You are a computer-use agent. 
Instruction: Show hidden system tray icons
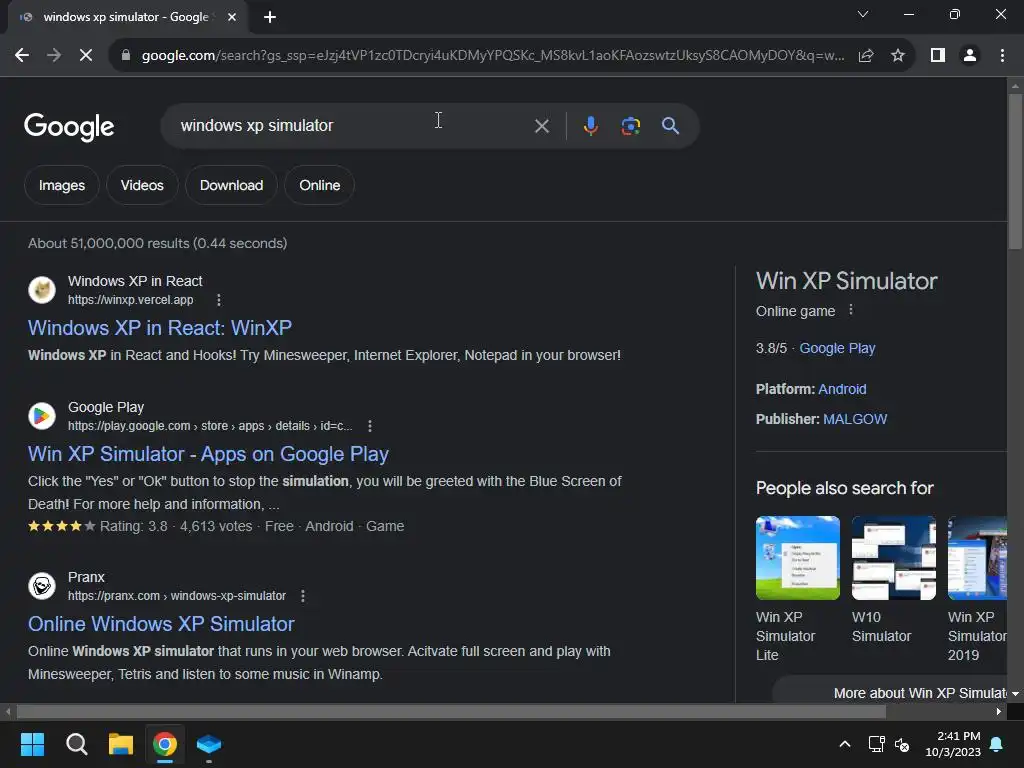(844, 744)
